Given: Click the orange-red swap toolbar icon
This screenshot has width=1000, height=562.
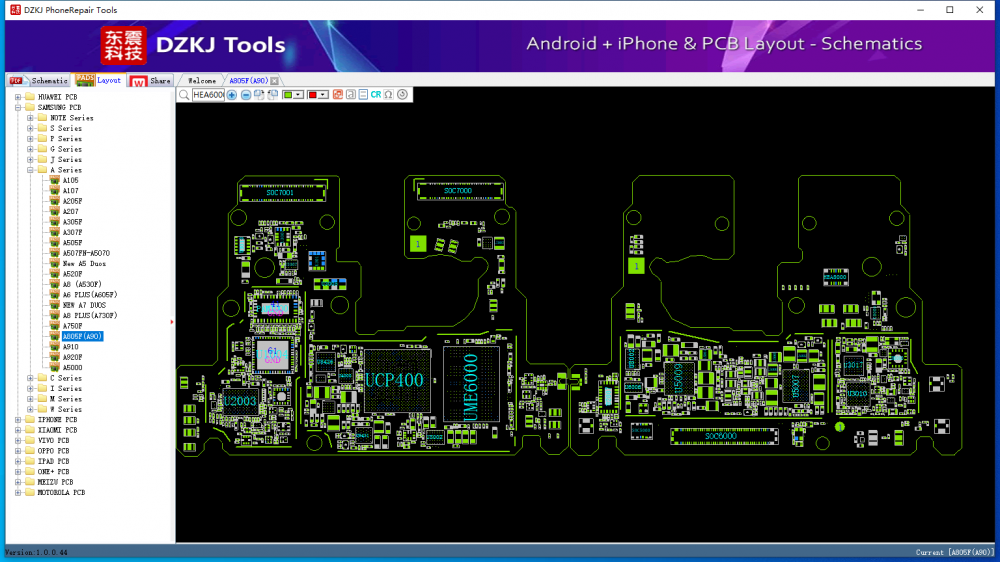Looking at the screenshot, I should click(x=337, y=94).
